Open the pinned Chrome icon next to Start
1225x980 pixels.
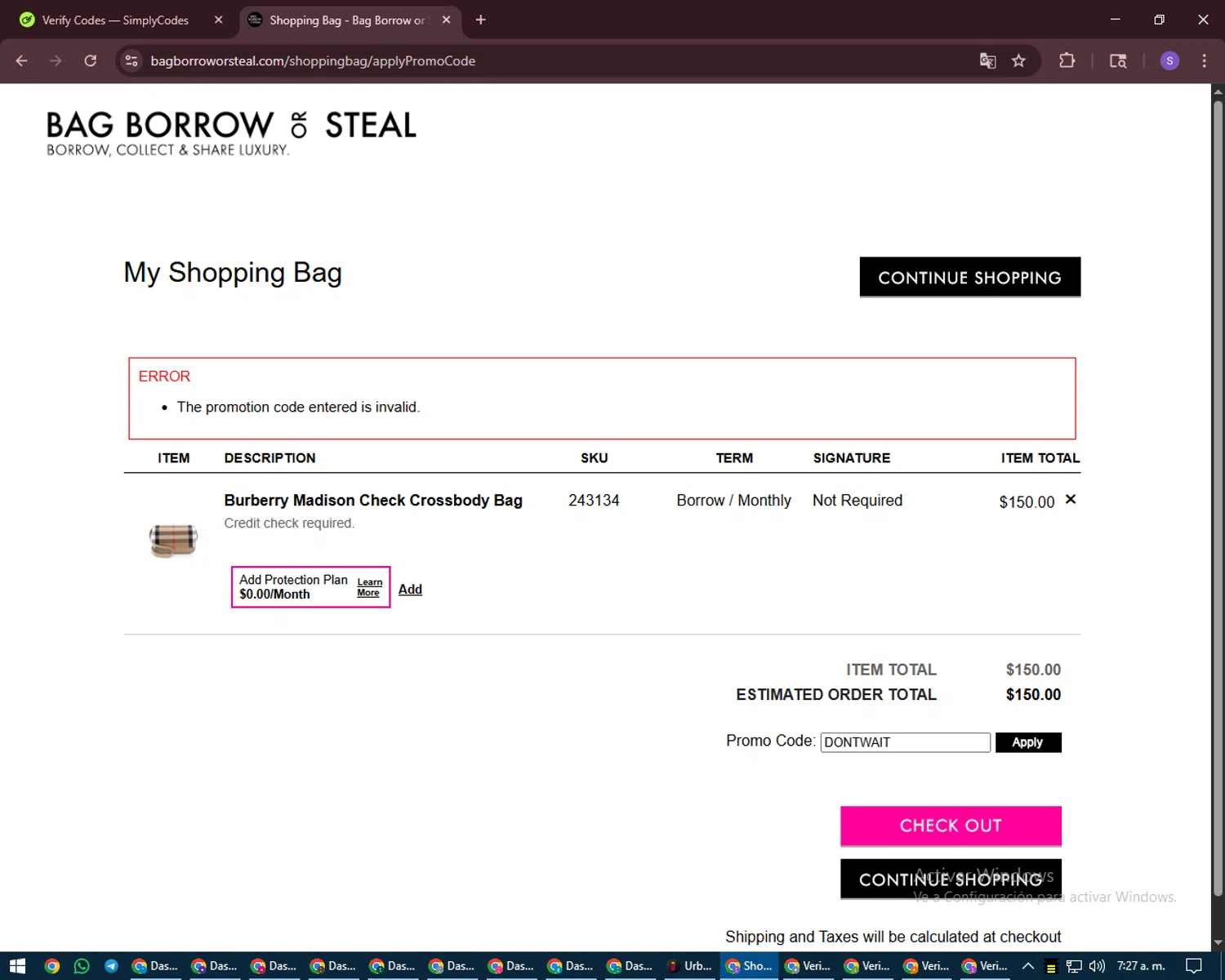pos(52,966)
